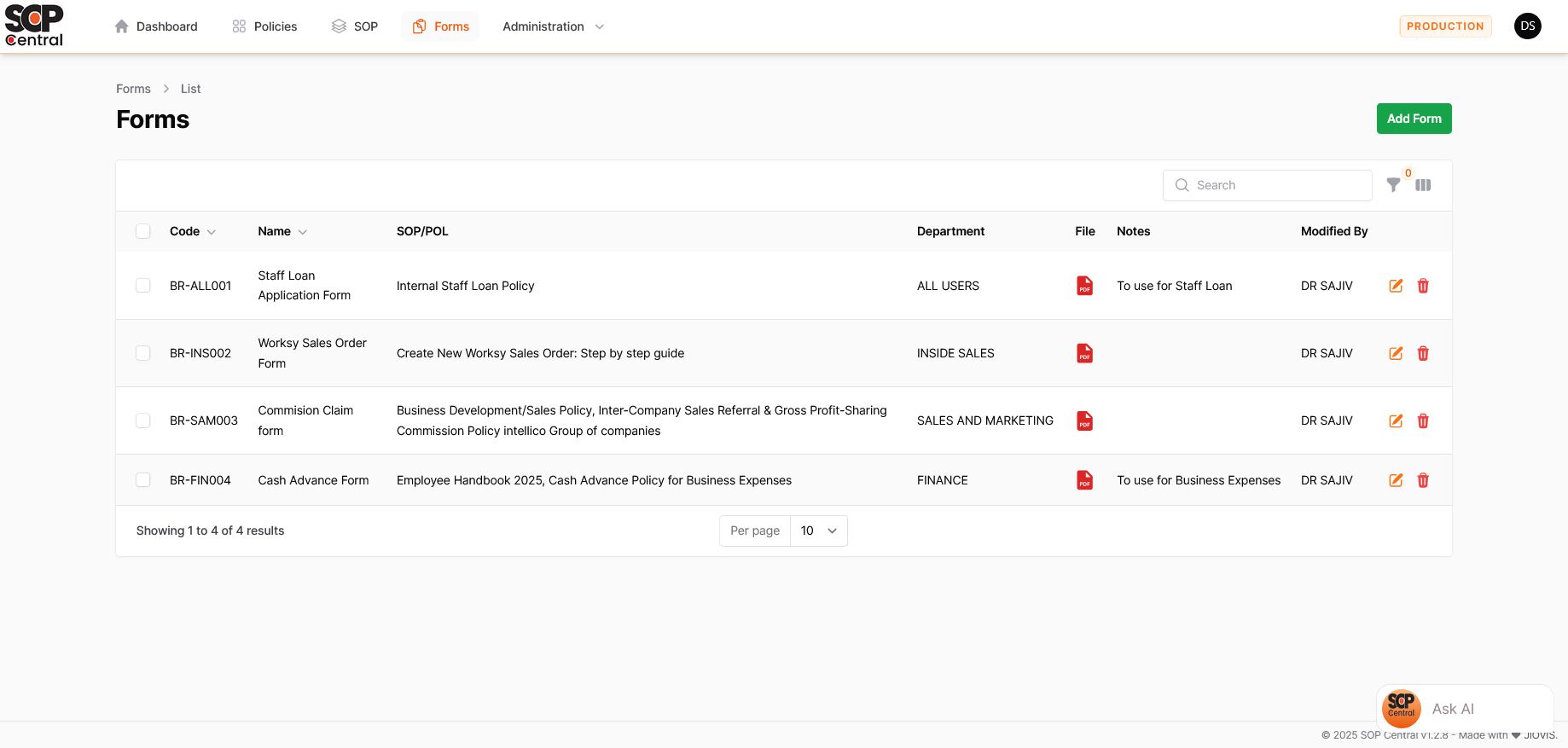Toggle table columns visibility icon
The width and height of the screenshot is (1568, 748).
(1423, 185)
